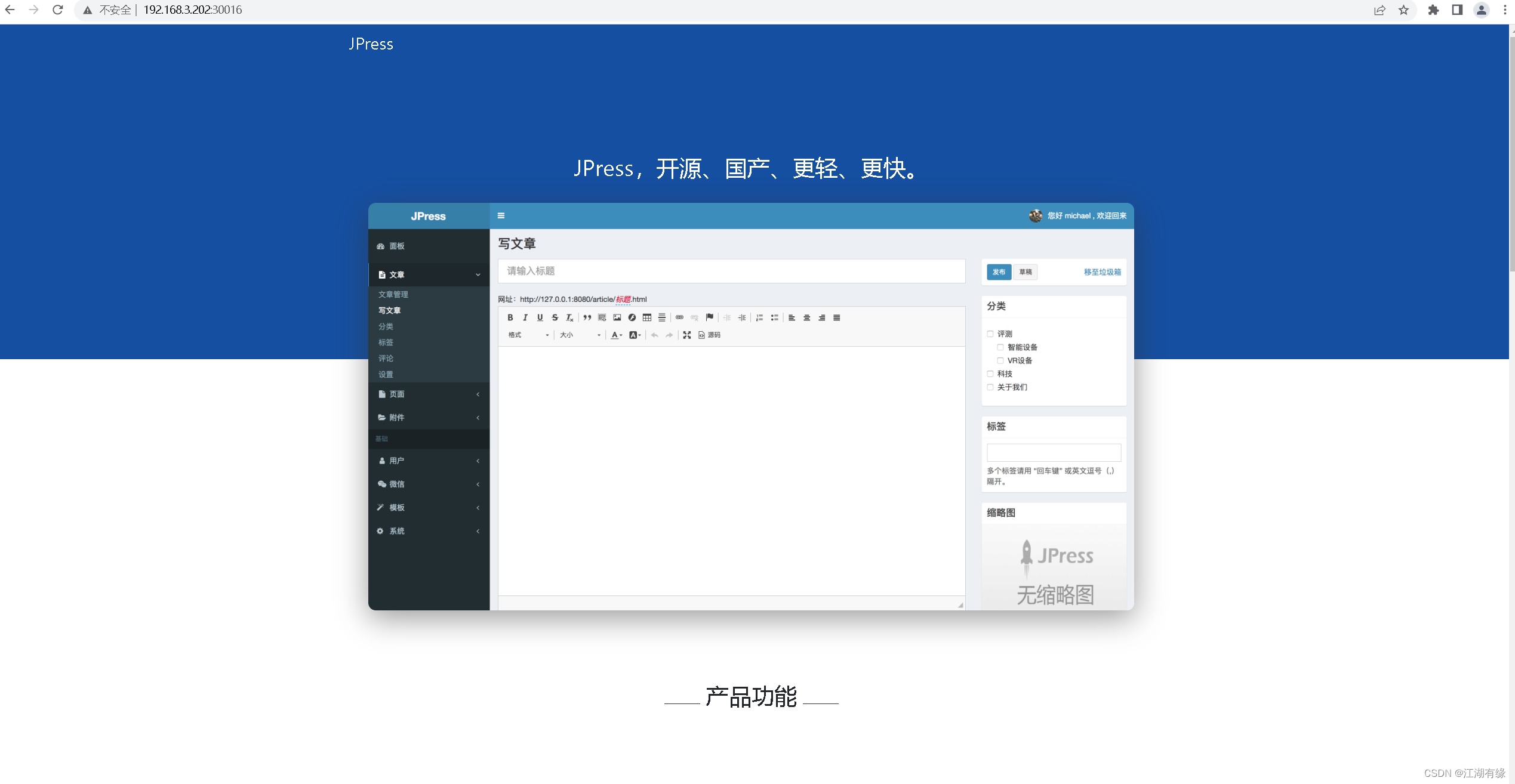The width and height of the screenshot is (1515, 784).
Task: Reload the page in the browser
Action: (x=58, y=10)
